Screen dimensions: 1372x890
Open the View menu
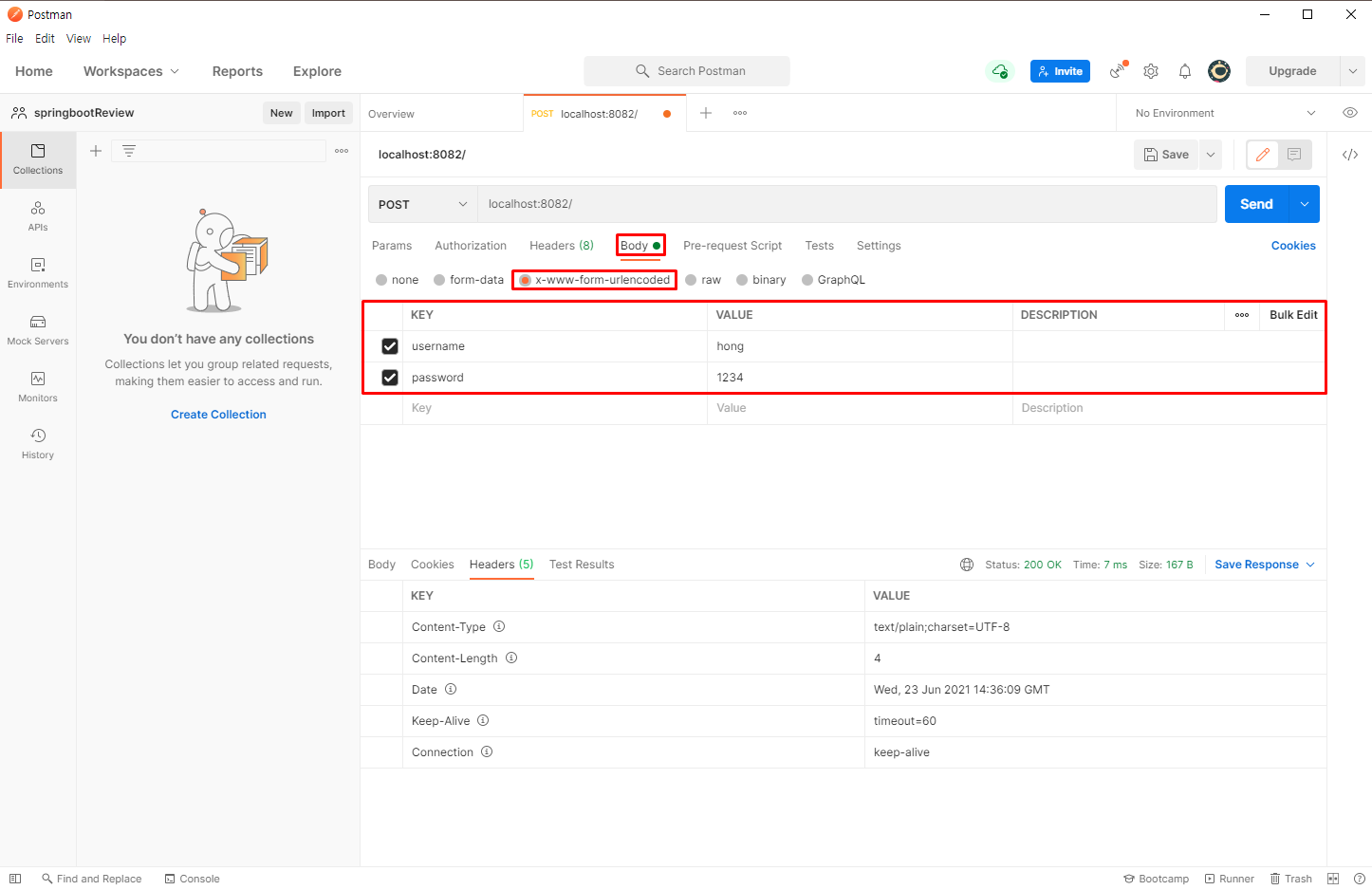(x=79, y=39)
